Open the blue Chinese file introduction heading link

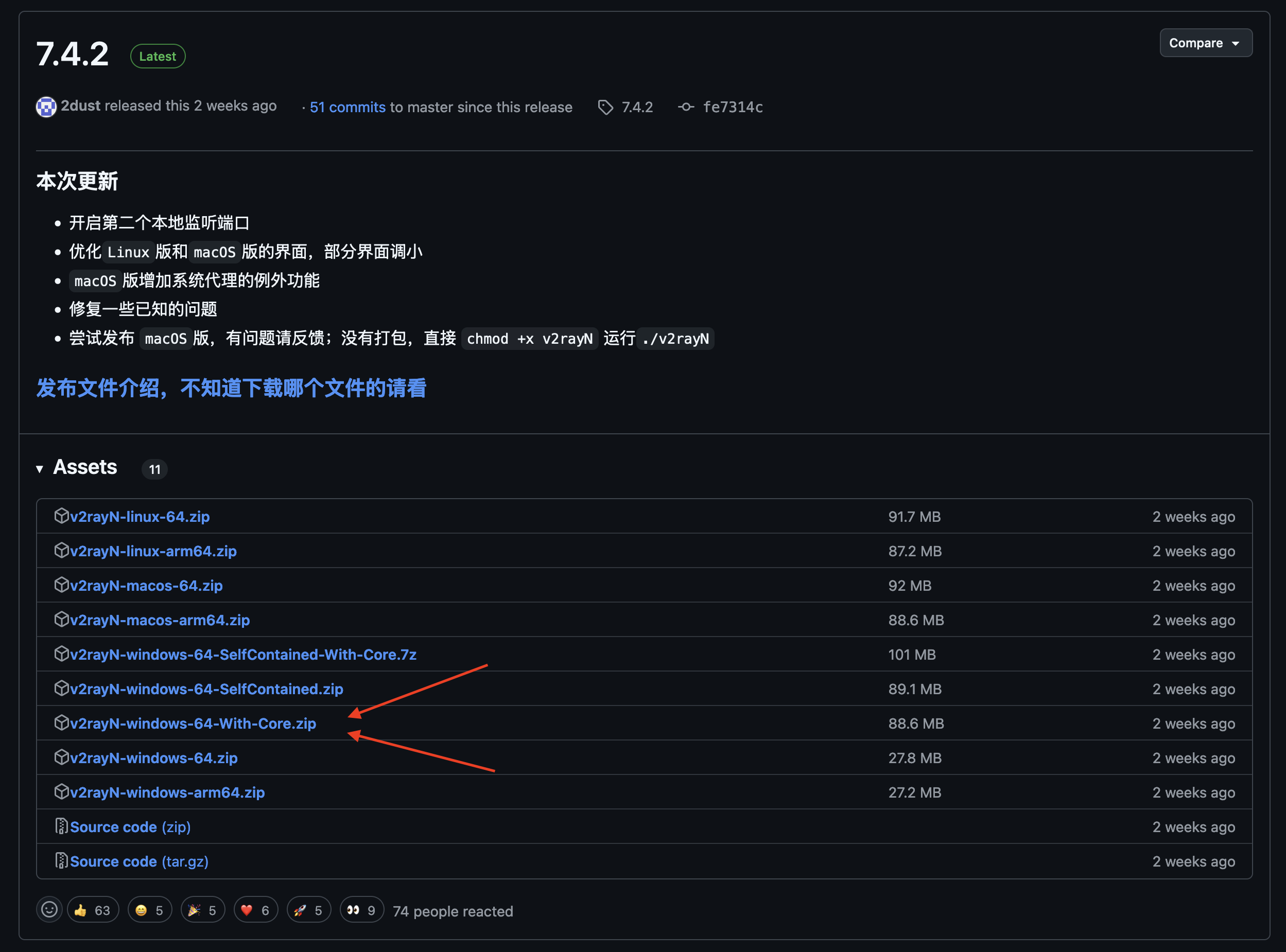click(231, 388)
